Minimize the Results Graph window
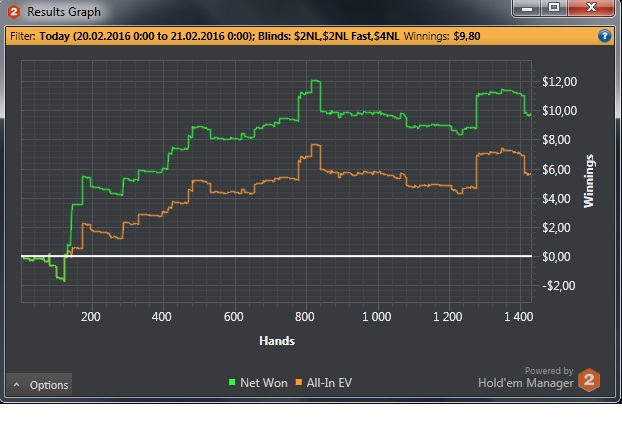This screenshot has height=434, width=622. (x=527, y=8)
